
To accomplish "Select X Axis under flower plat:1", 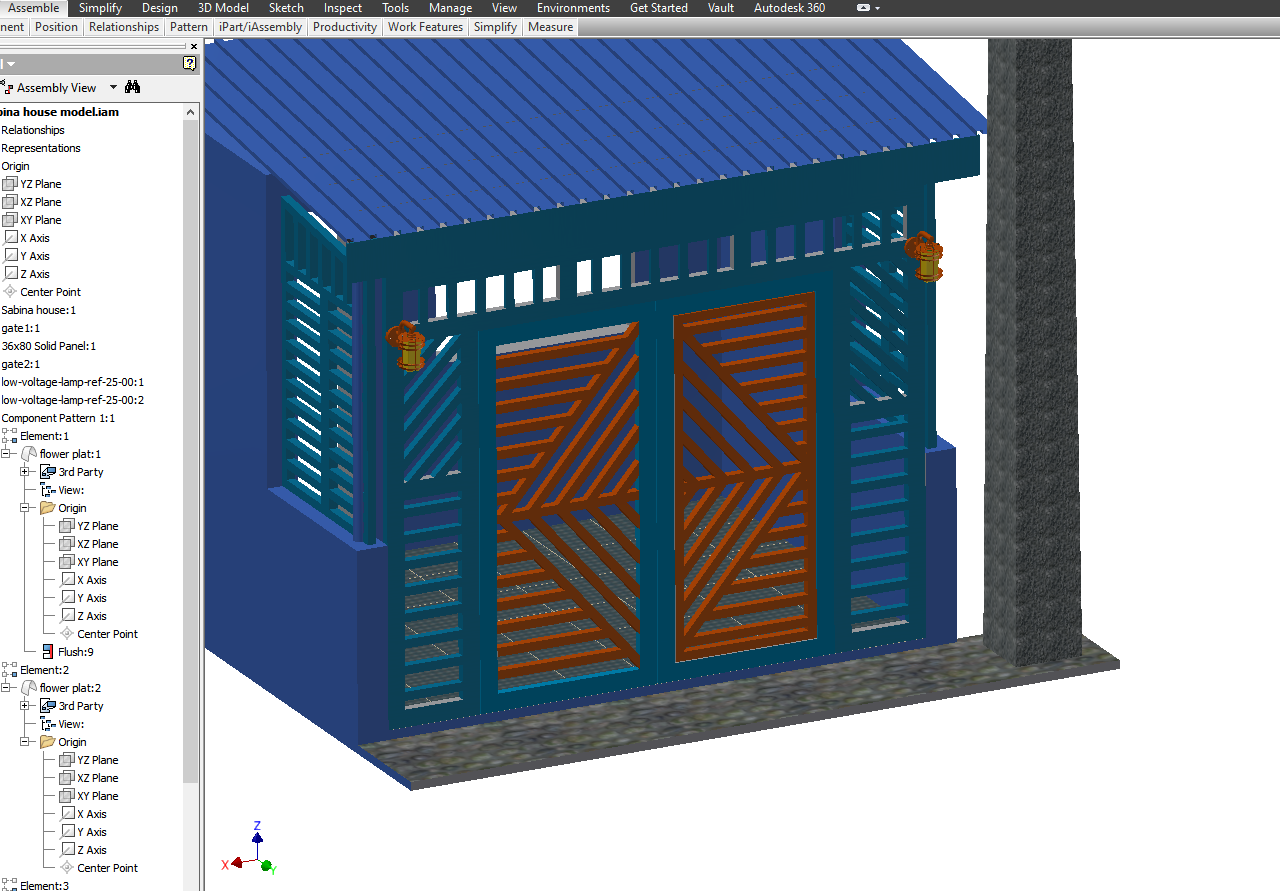I will click(x=84, y=580).
